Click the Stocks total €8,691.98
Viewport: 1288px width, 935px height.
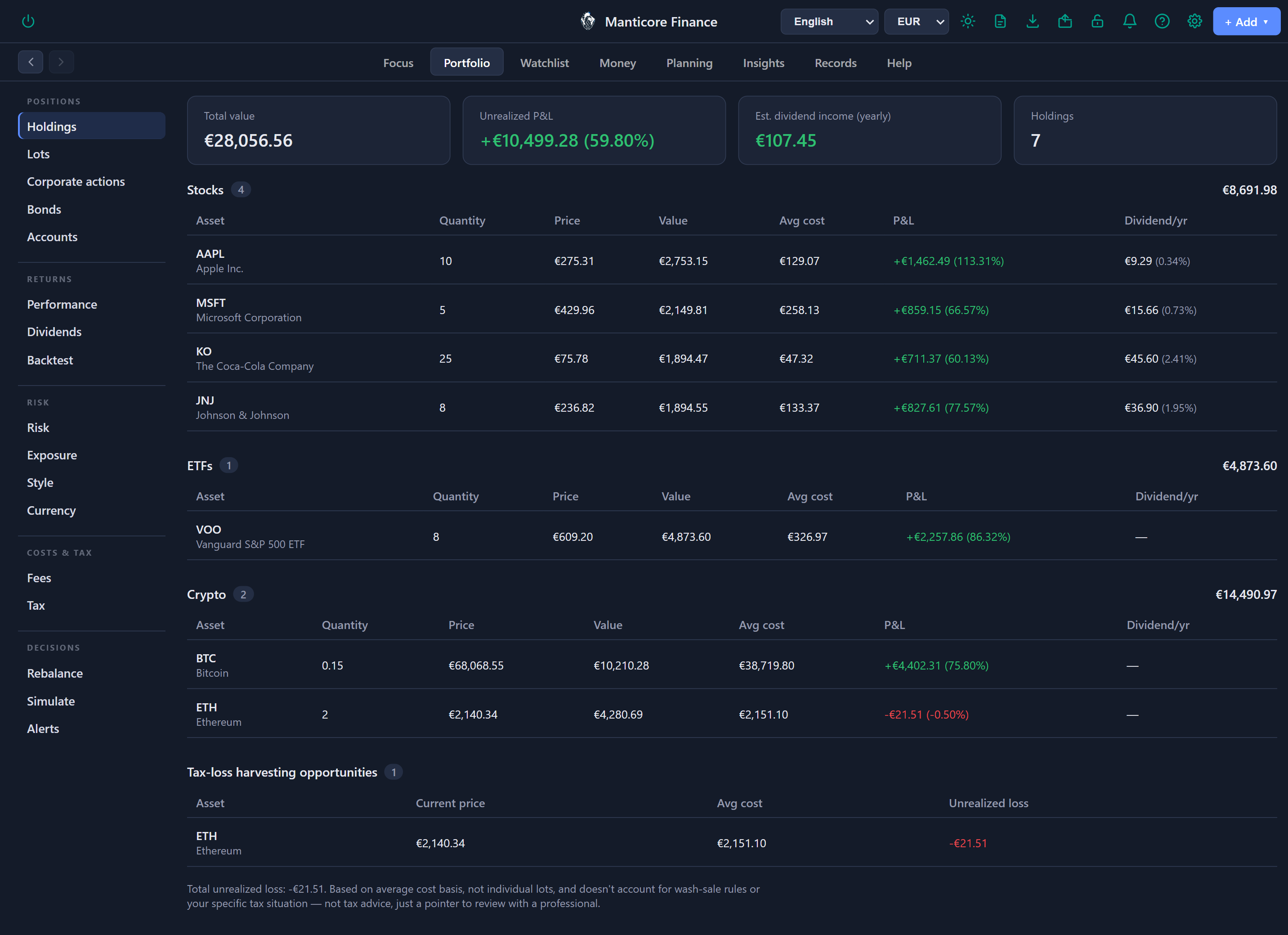tap(1249, 190)
